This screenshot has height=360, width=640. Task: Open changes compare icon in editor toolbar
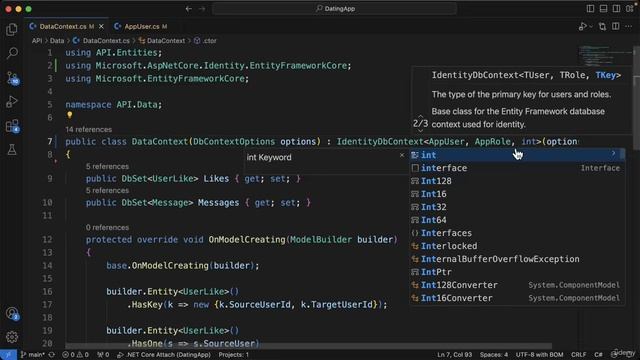pyautogui.click(x=602, y=27)
